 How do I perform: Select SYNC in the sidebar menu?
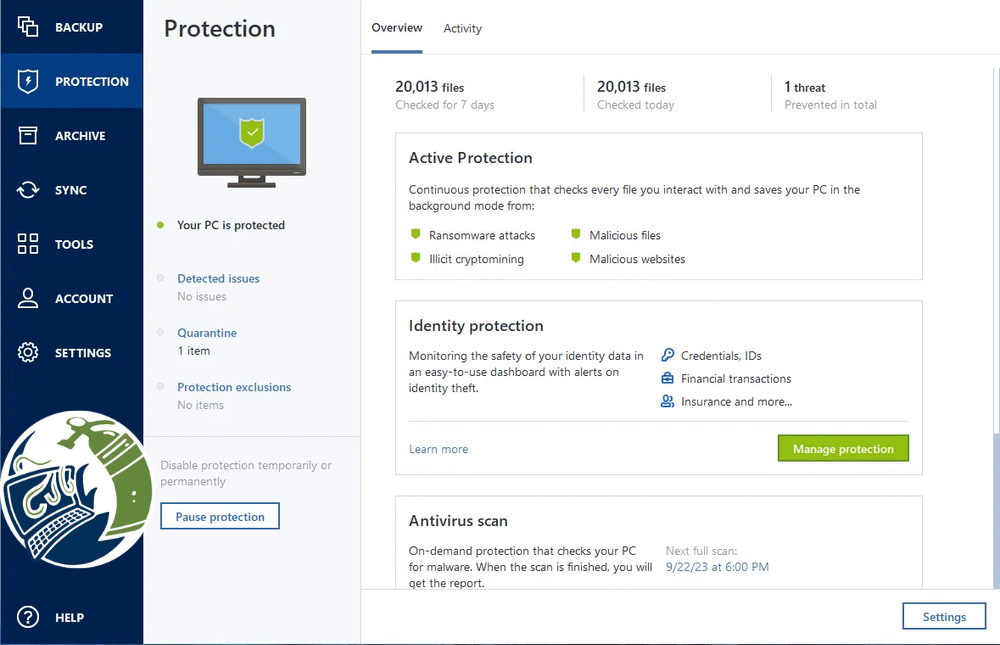71,190
